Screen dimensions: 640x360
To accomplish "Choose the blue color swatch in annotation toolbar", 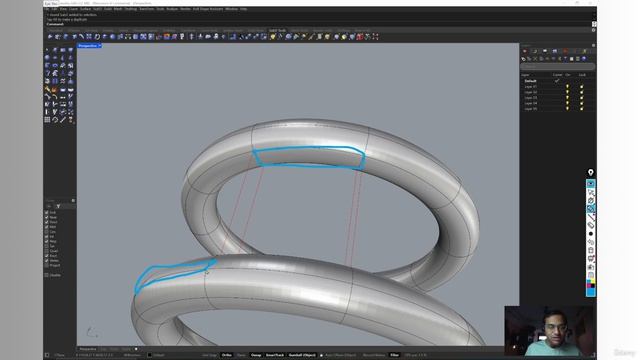I will coord(591,293).
